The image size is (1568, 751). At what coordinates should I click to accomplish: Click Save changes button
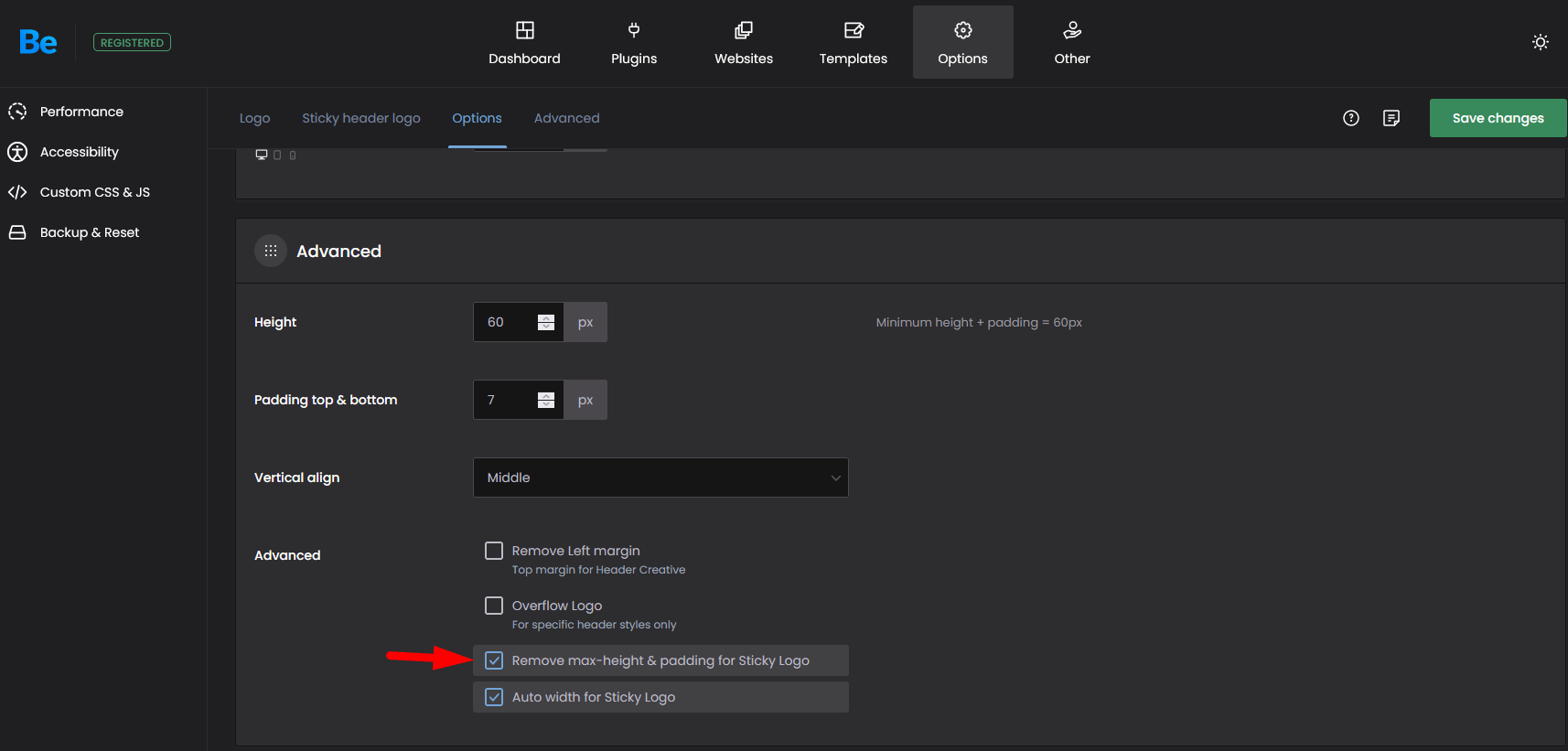point(1498,118)
